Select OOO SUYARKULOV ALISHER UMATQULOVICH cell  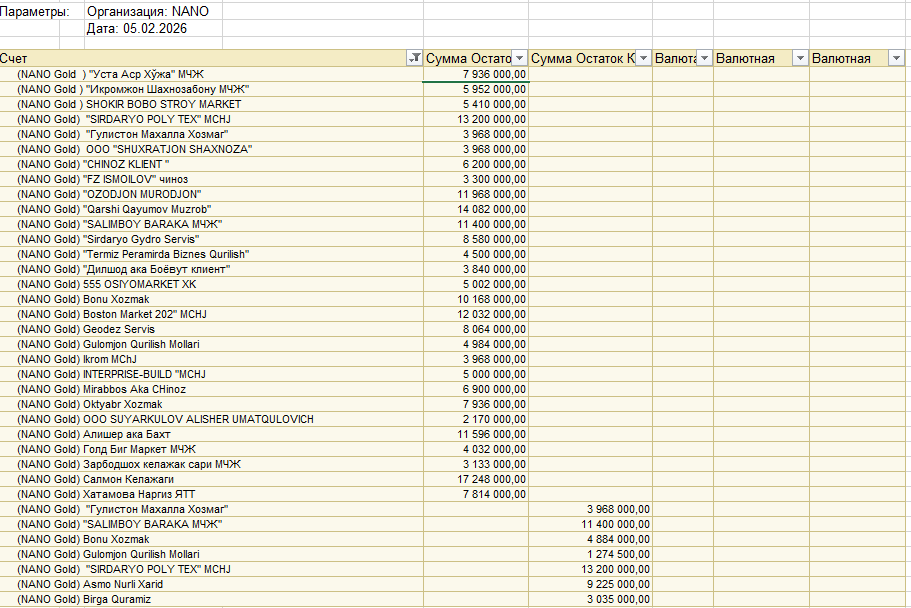[211, 420]
